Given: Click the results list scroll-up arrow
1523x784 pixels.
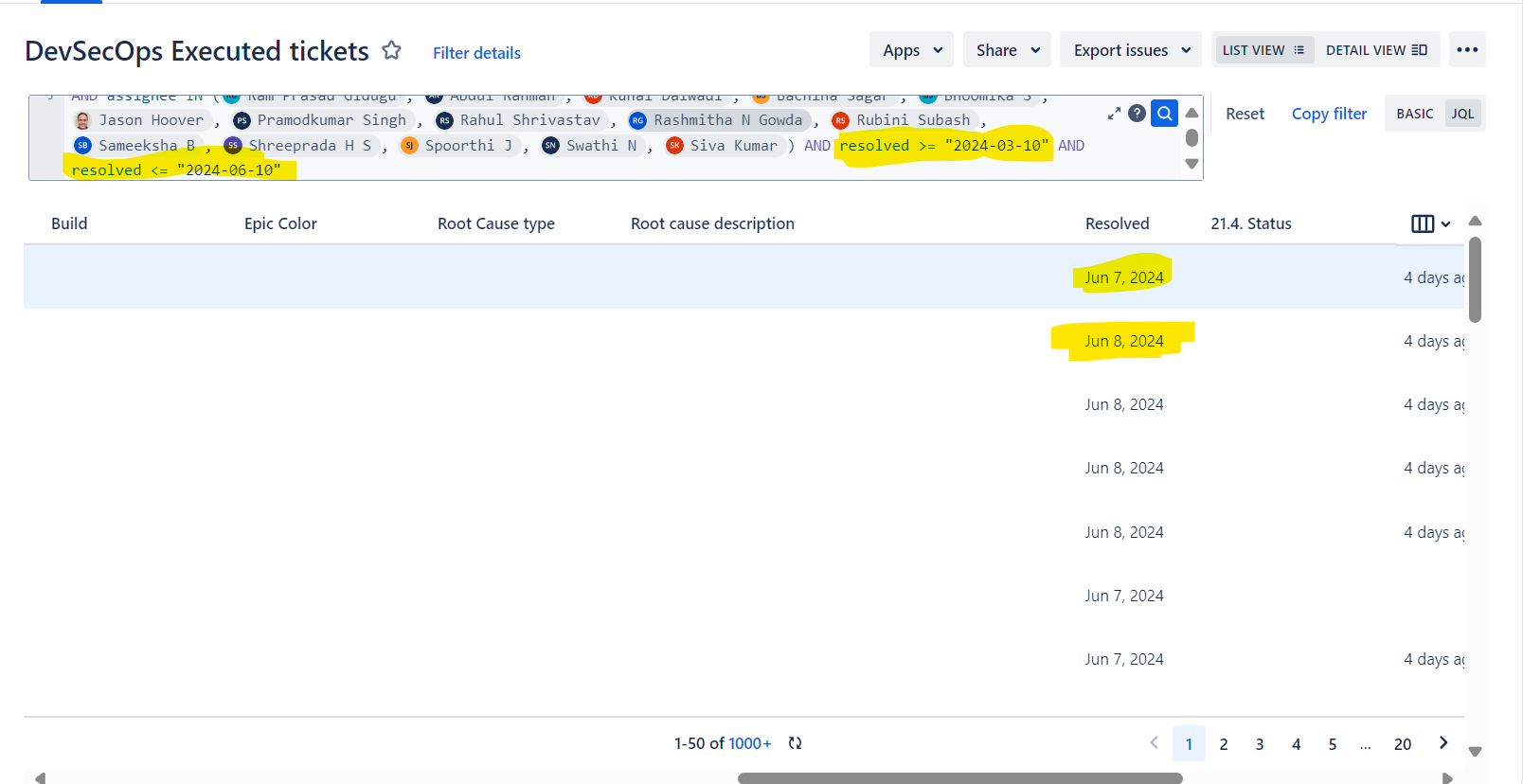Looking at the screenshot, I should [x=1475, y=221].
